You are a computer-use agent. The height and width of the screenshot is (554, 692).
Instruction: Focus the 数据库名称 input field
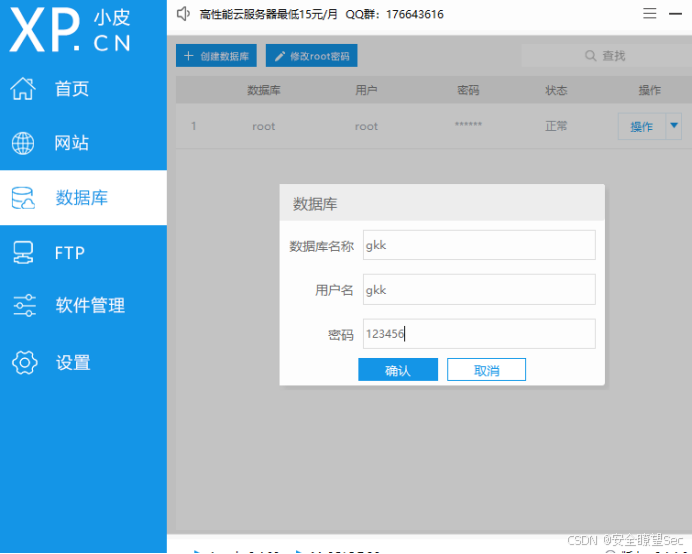pos(479,245)
